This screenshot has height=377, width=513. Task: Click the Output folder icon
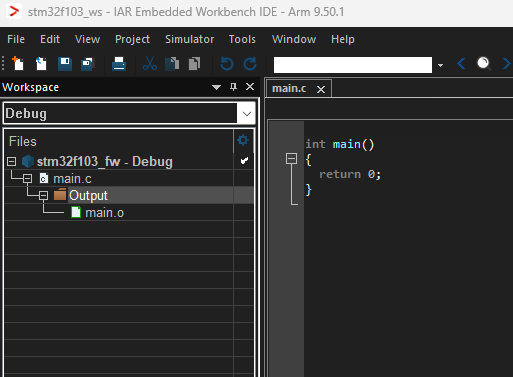point(60,194)
